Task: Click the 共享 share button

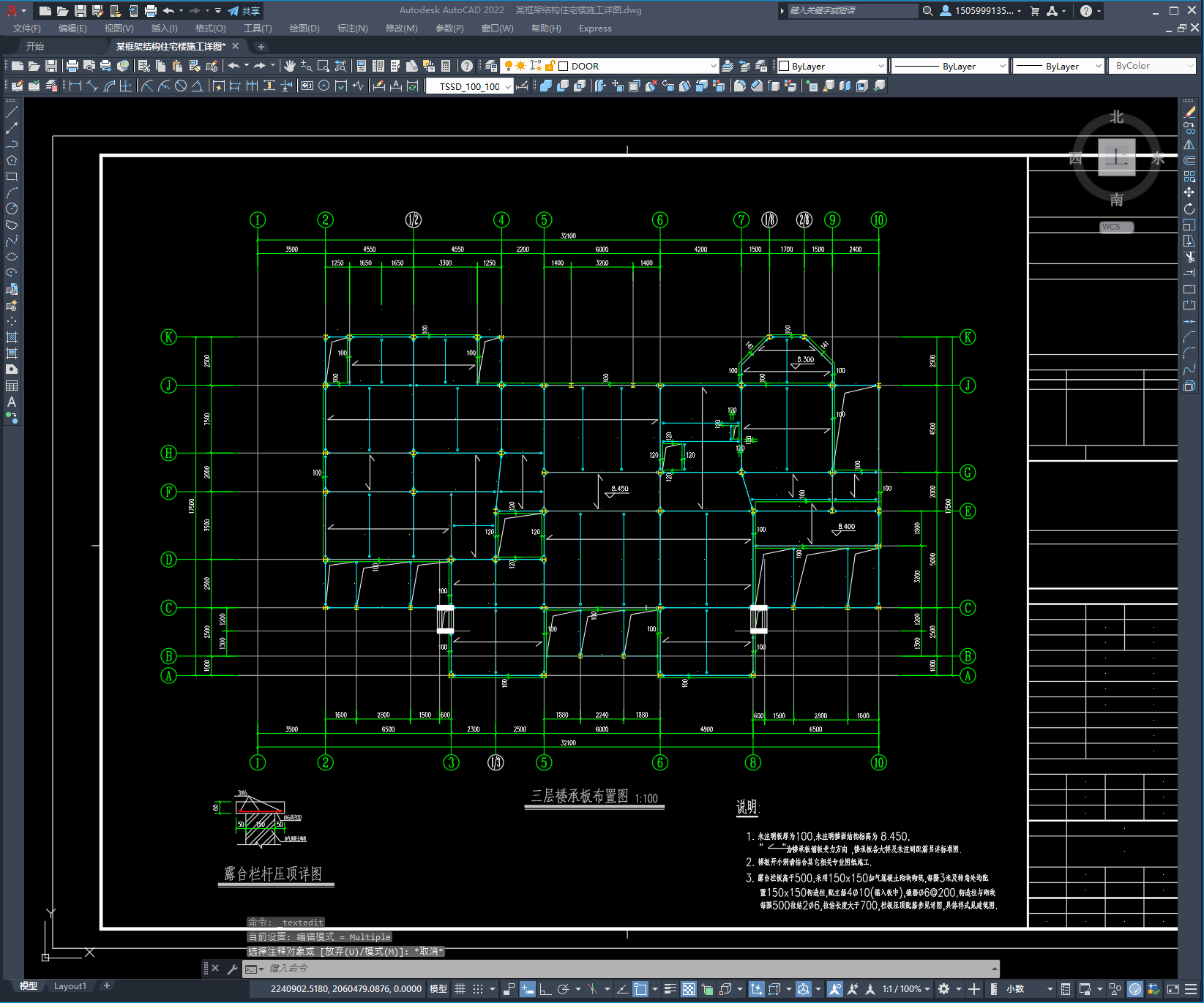Action: [244, 11]
